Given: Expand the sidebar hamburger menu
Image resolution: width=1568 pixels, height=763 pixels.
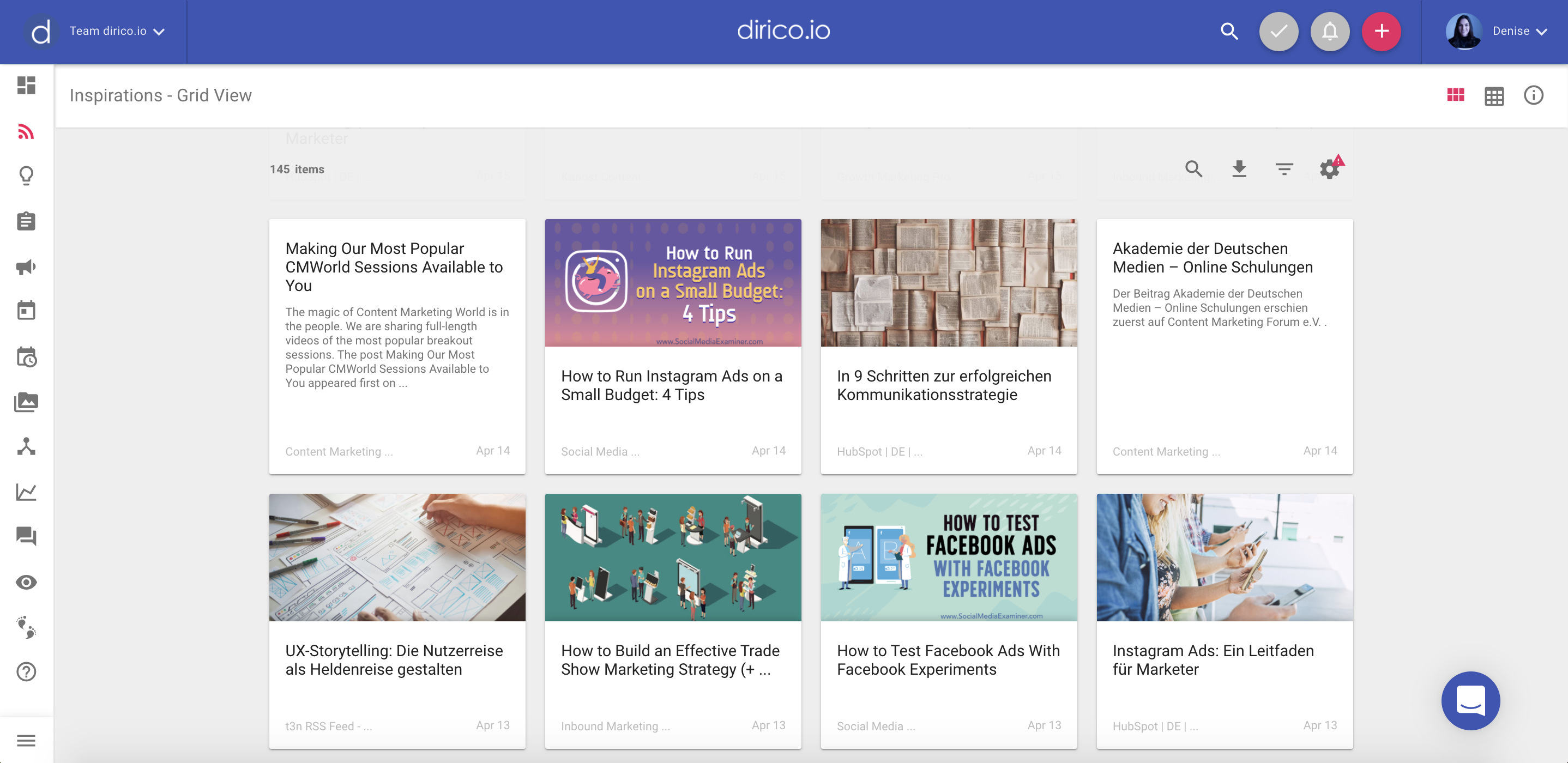Looking at the screenshot, I should pos(26,740).
